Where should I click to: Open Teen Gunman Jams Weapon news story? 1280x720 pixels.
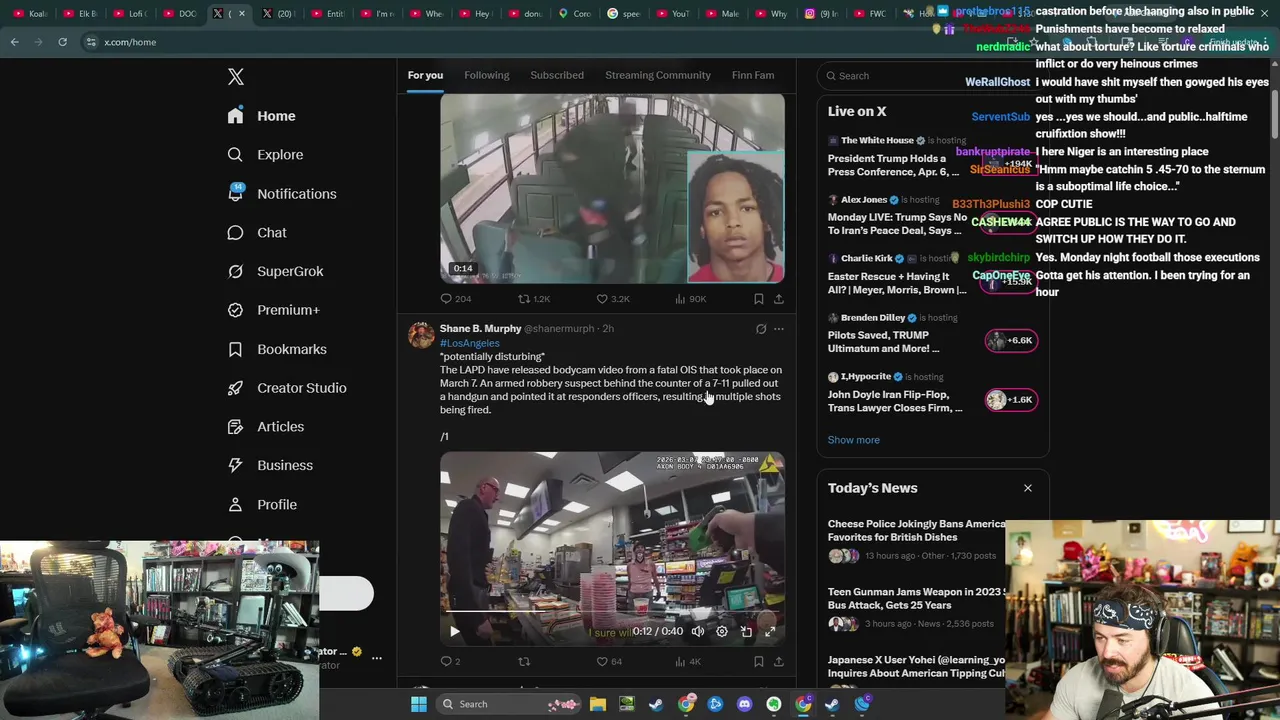[x=915, y=607]
